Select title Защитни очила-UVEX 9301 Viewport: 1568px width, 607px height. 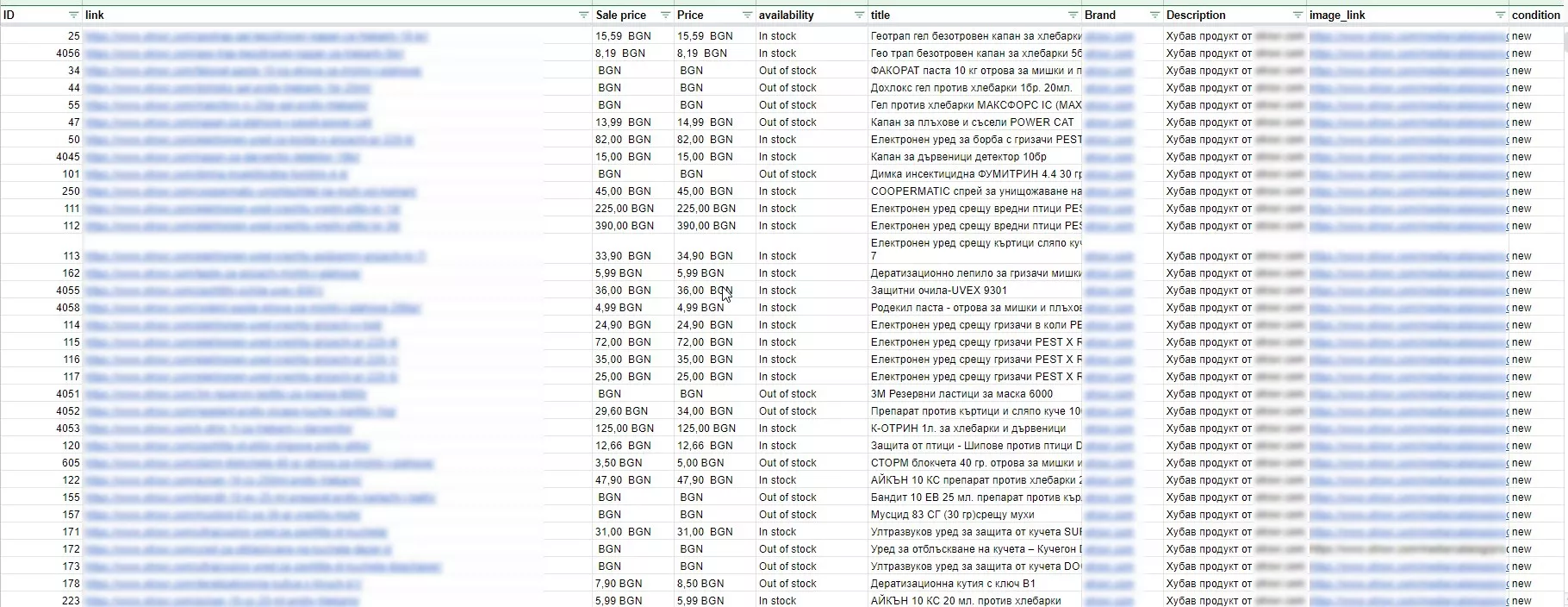[x=939, y=291]
